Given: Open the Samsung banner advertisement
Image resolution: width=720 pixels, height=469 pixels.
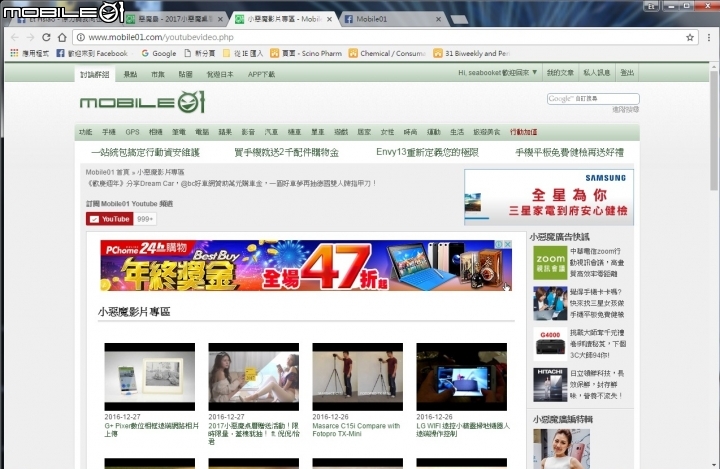Looking at the screenshot, I should pyautogui.click(x=549, y=197).
